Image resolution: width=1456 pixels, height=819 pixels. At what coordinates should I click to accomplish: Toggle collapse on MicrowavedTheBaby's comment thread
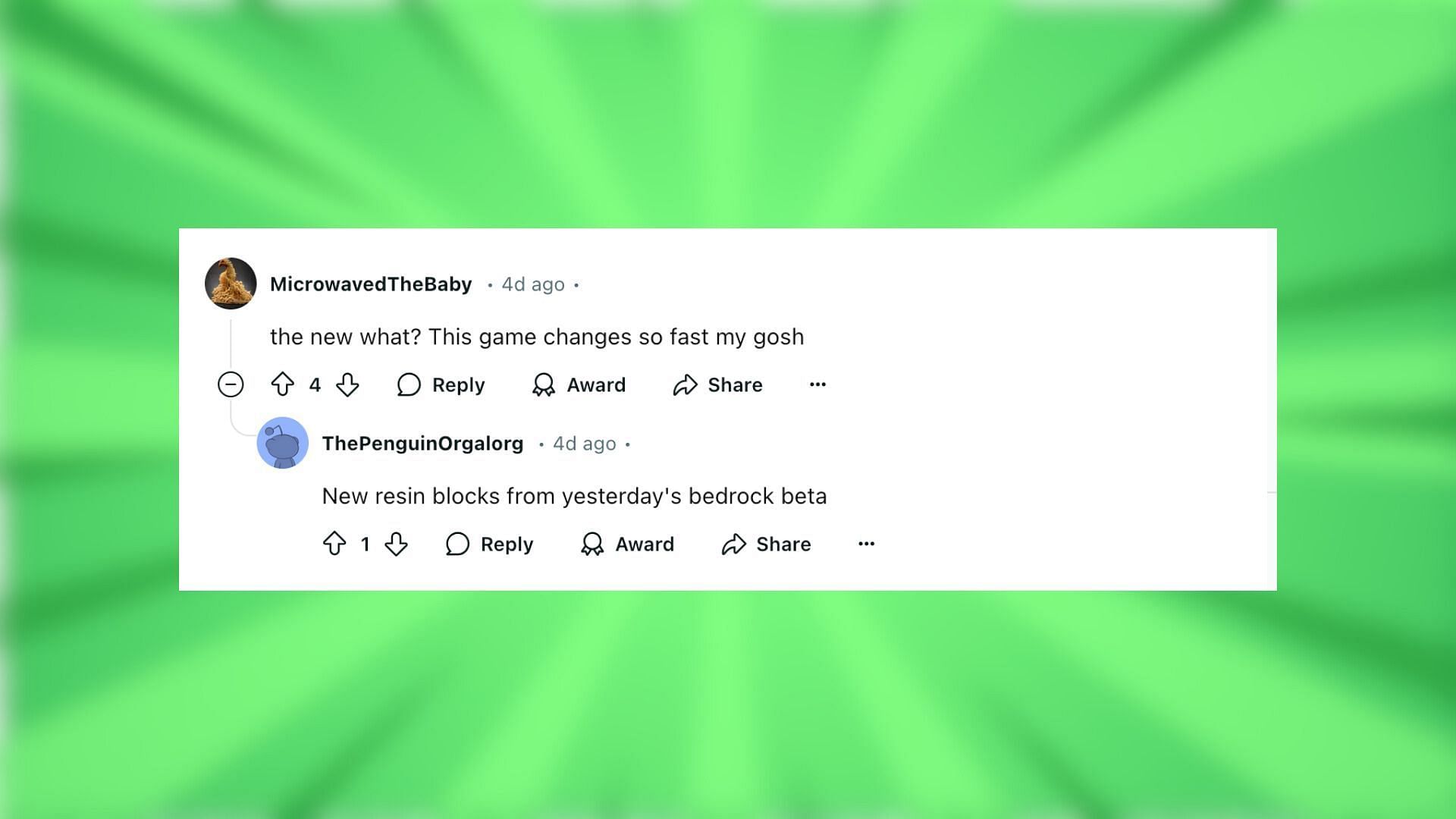(230, 385)
